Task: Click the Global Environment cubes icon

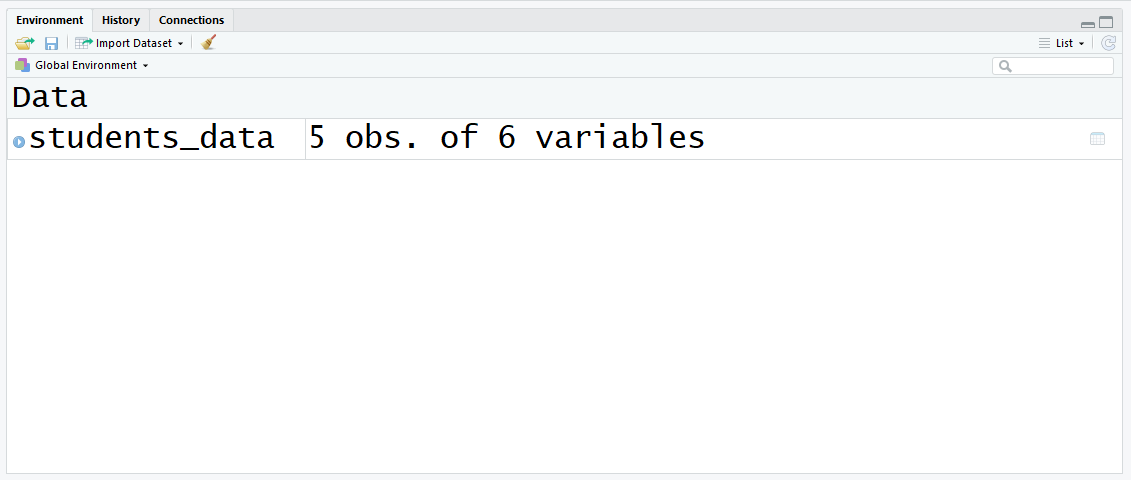Action: 22,65
